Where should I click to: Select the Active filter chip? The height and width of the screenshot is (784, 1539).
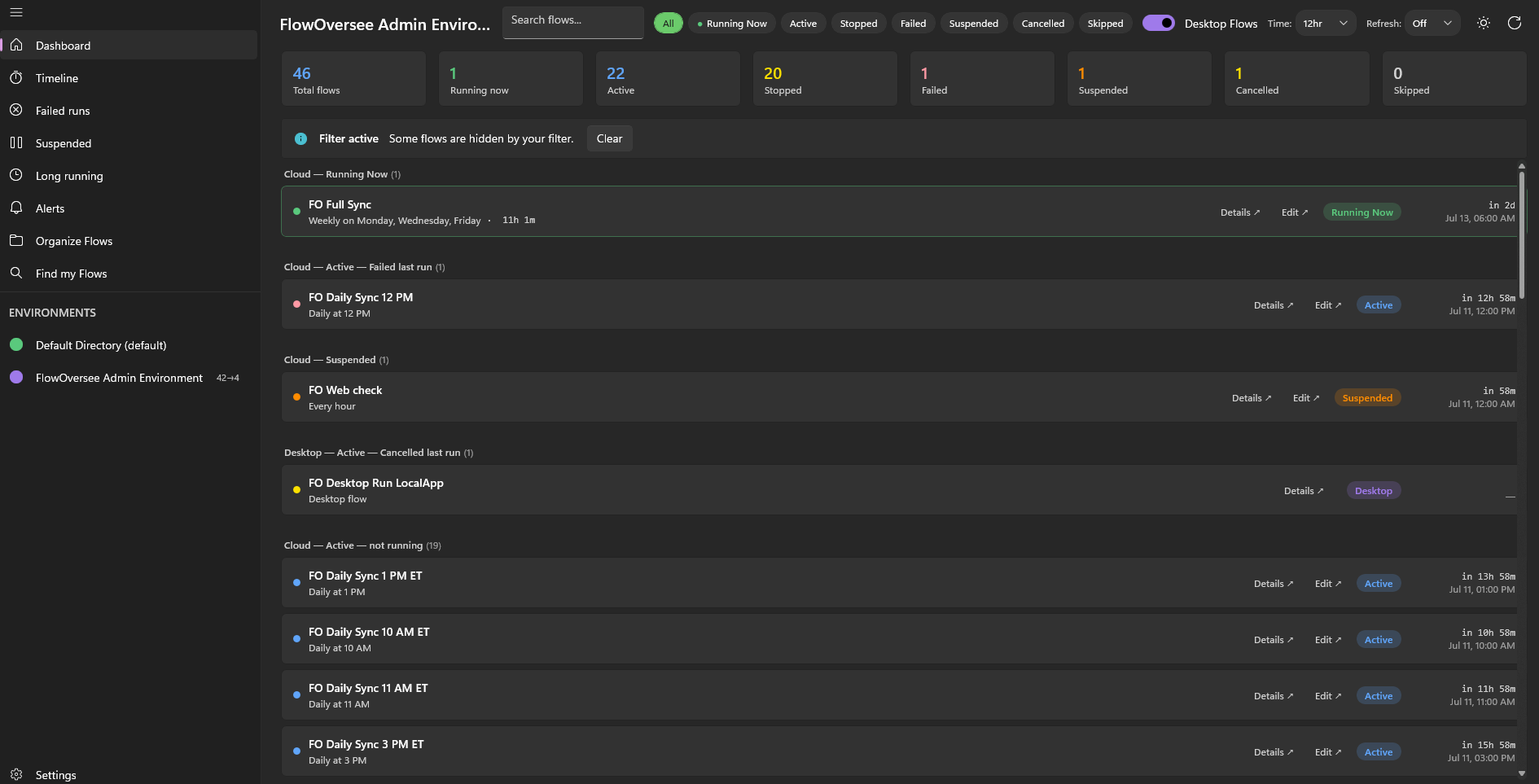[x=803, y=23]
